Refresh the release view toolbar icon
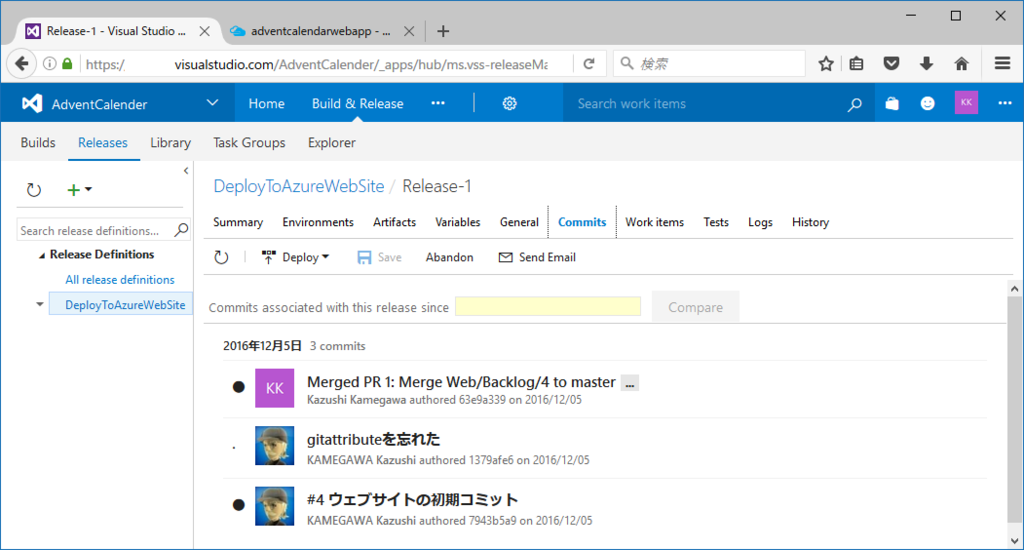 tap(222, 257)
